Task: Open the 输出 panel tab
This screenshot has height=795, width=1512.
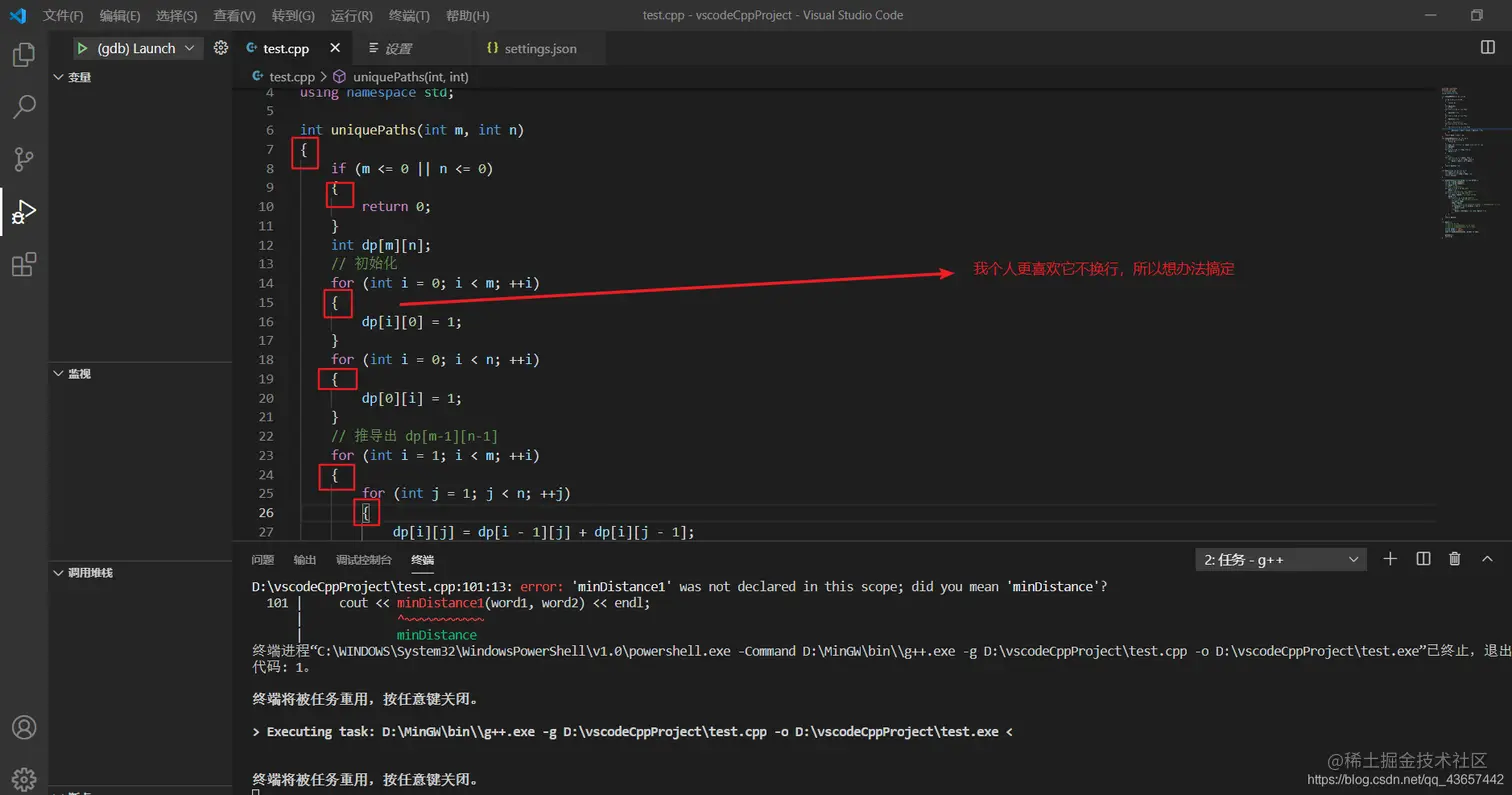Action: 305,560
